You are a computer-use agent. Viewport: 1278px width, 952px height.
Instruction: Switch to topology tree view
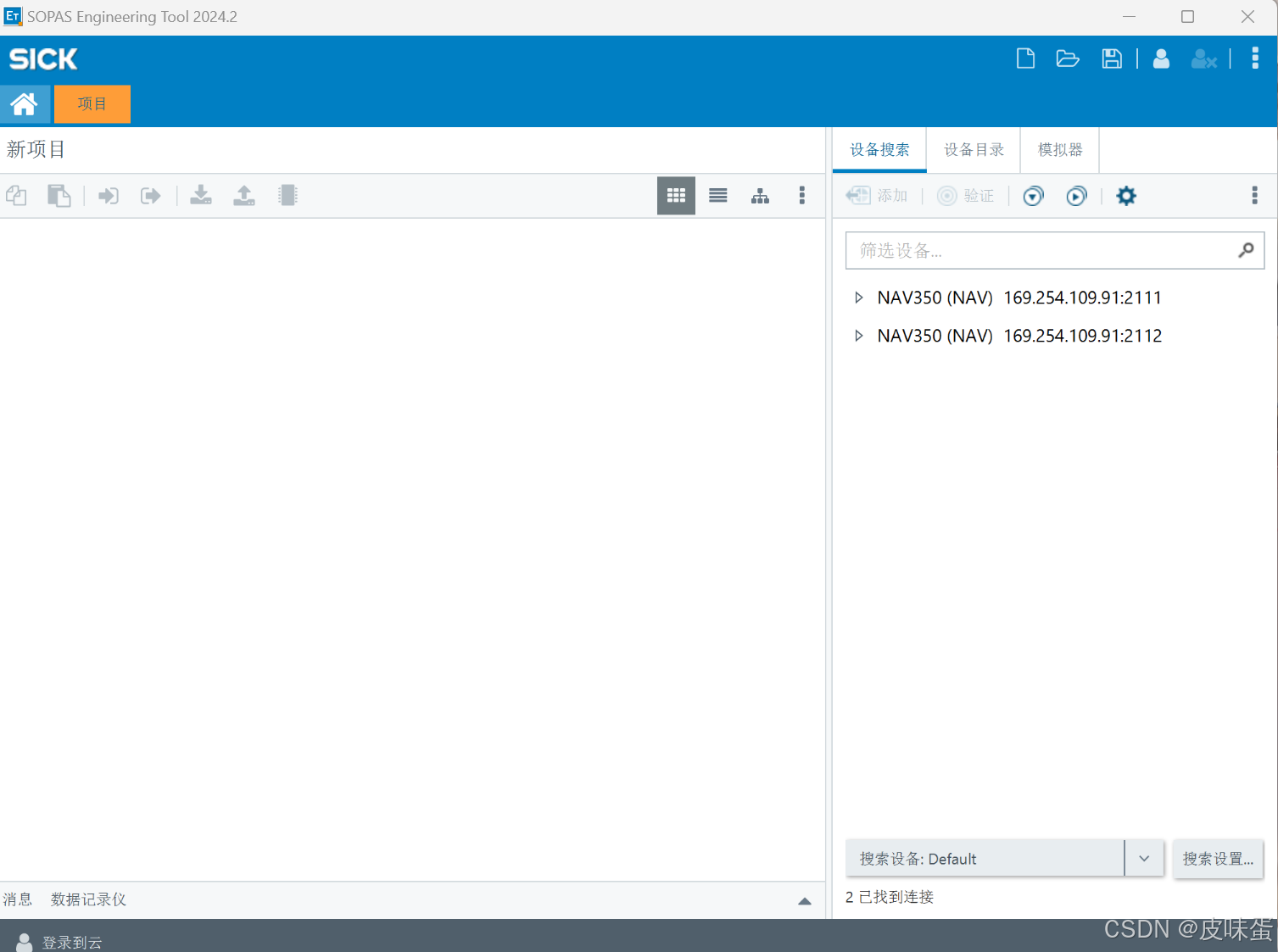click(761, 196)
